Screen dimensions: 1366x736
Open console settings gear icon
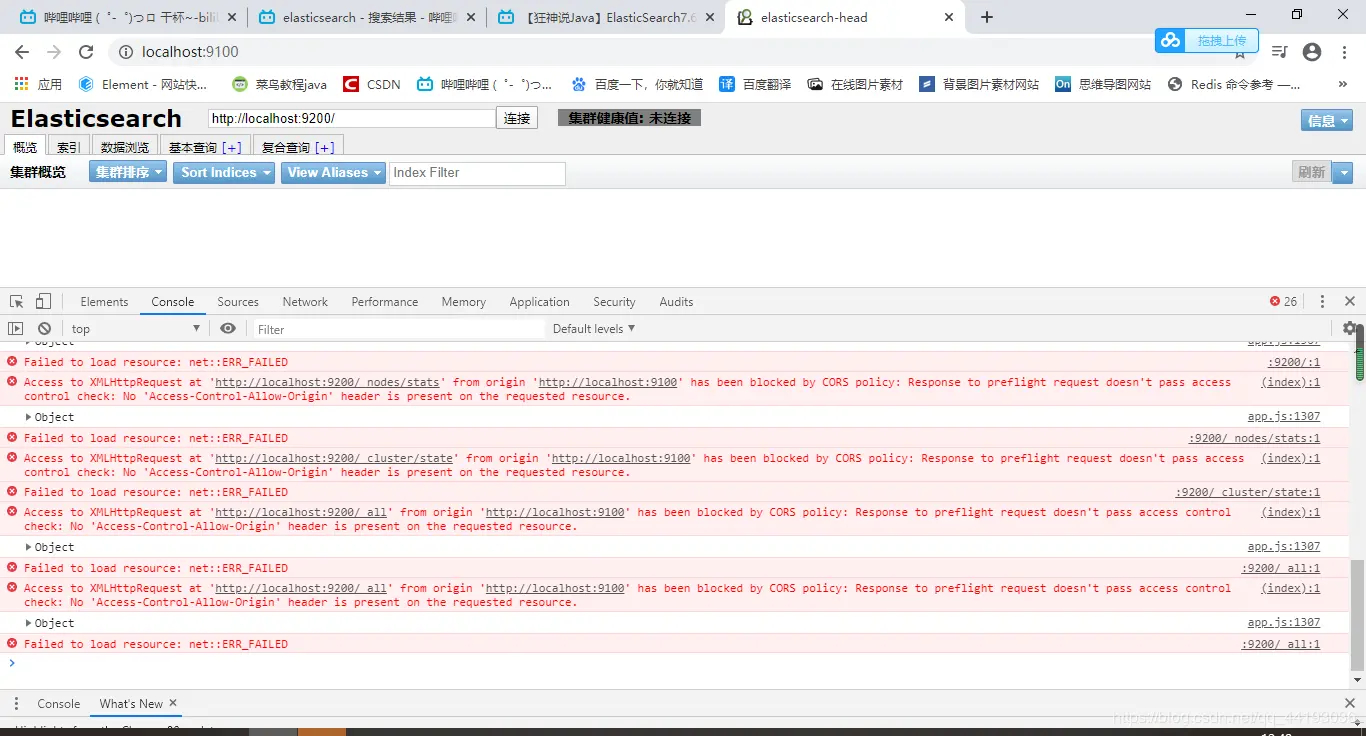pos(1350,328)
